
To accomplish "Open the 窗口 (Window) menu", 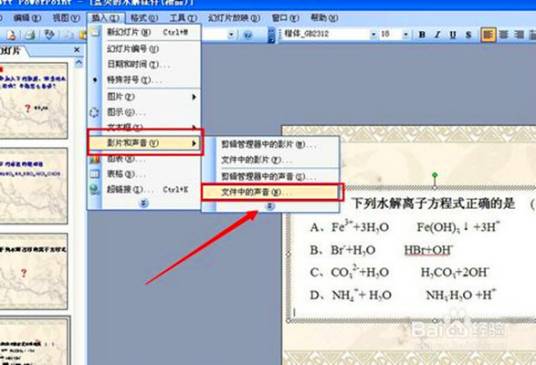I will (x=285, y=18).
